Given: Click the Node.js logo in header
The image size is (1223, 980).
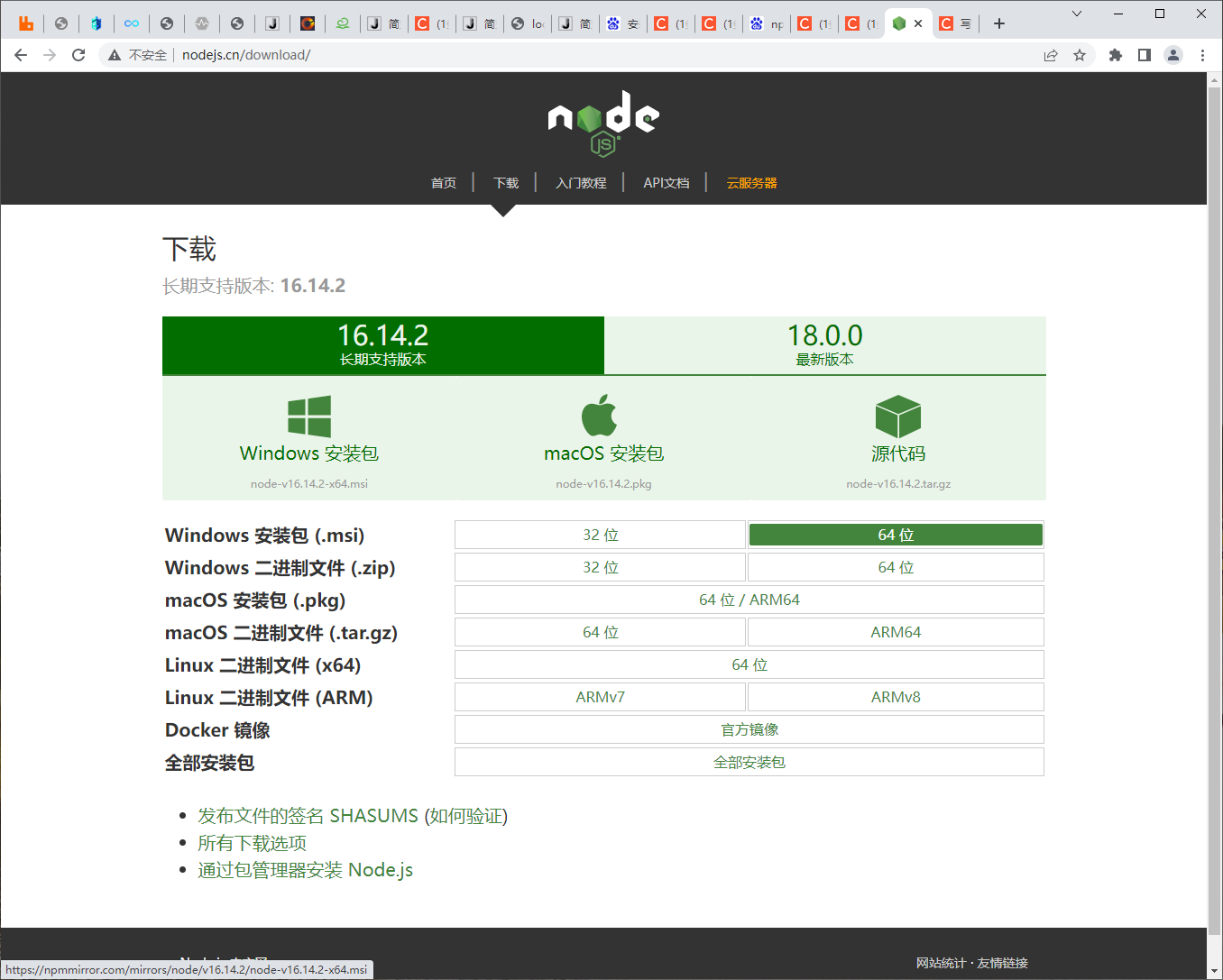Looking at the screenshot, I should 603,124.
